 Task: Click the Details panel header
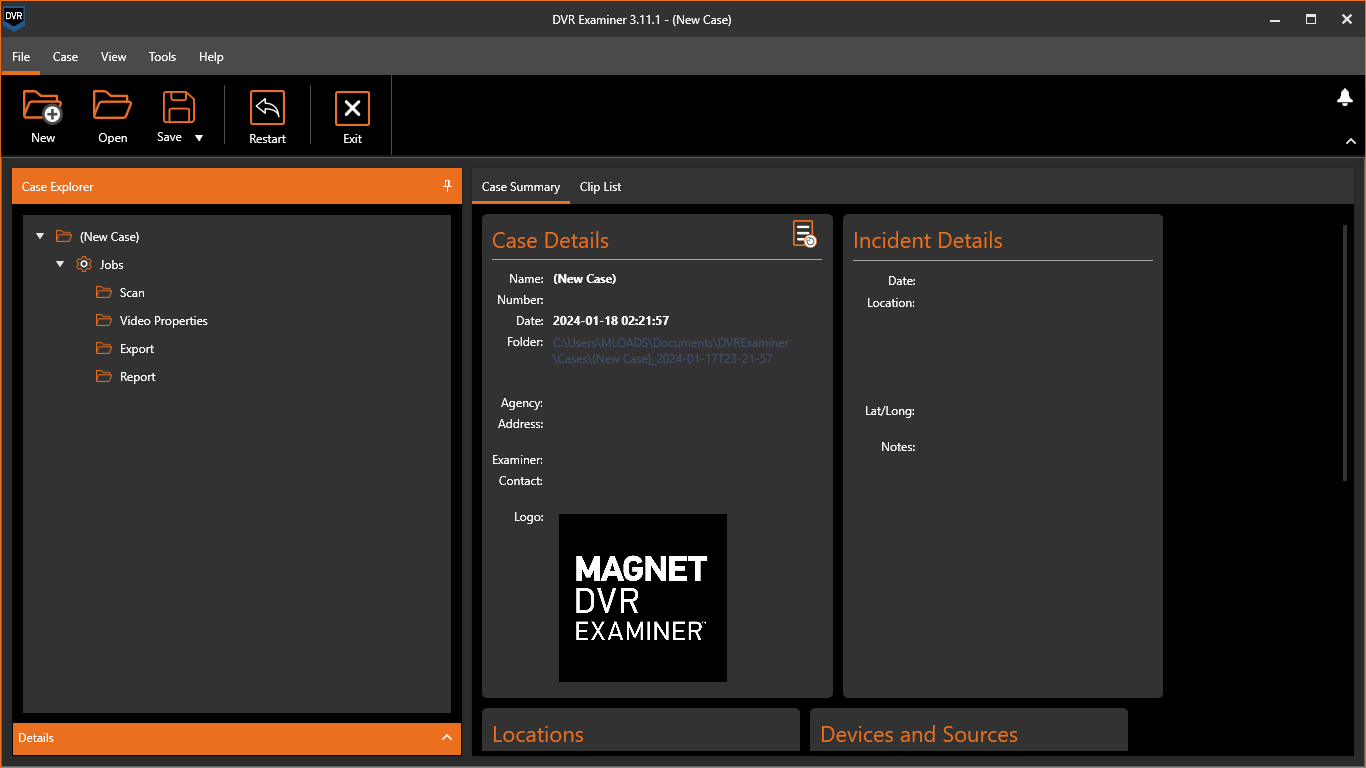coord(237,738)
